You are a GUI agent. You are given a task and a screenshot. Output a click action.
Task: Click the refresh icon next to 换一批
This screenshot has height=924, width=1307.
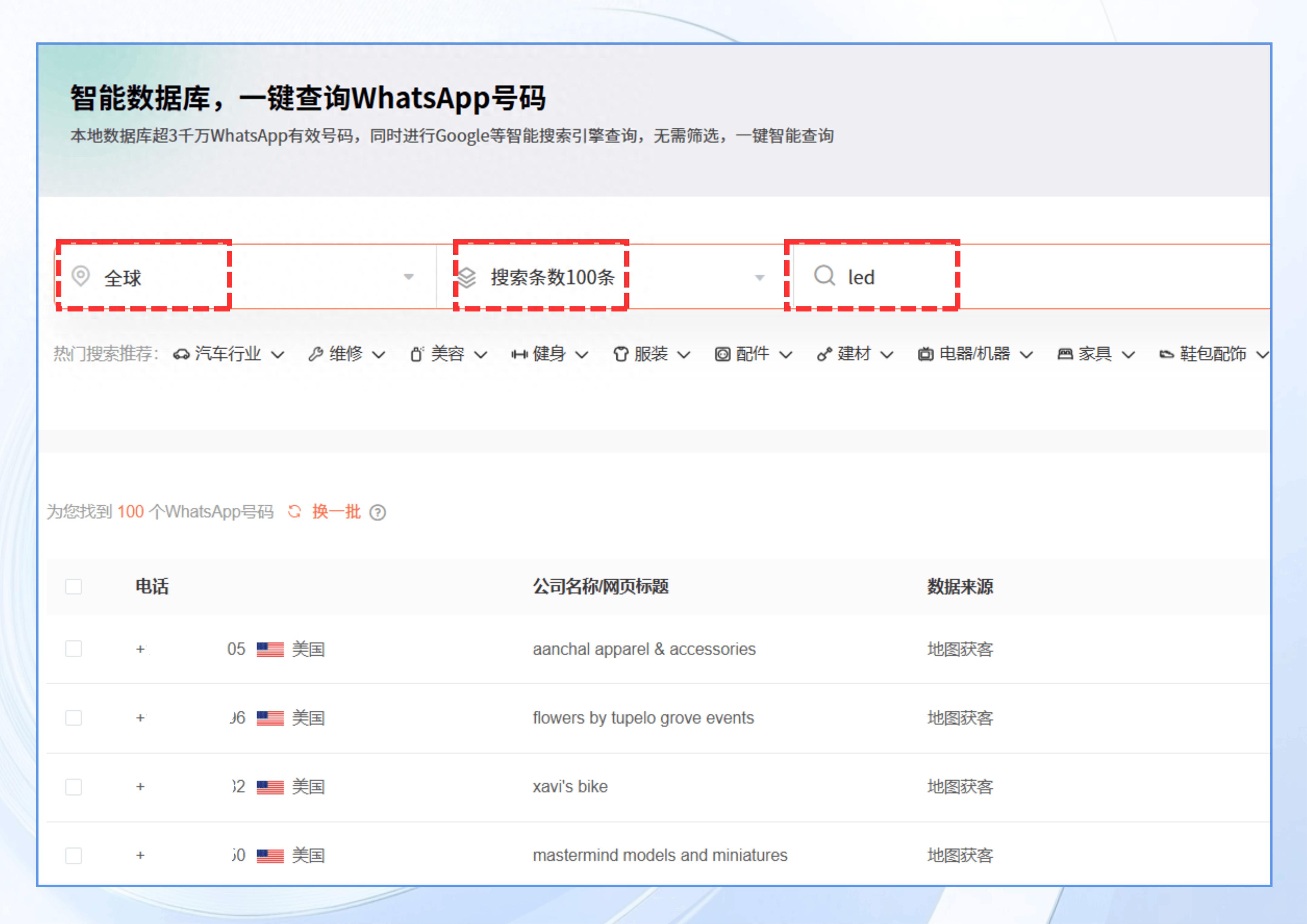(294, 511)
